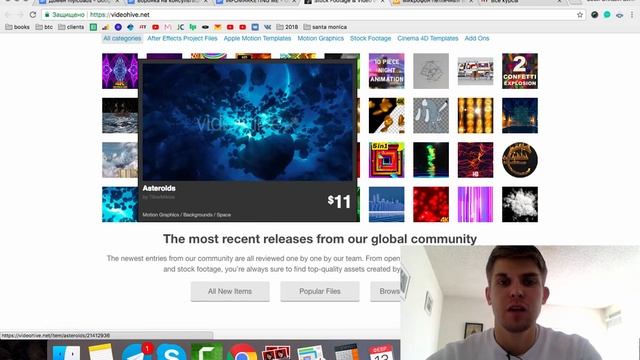Open the gold circular logo thumbnail

coord(520,160)
